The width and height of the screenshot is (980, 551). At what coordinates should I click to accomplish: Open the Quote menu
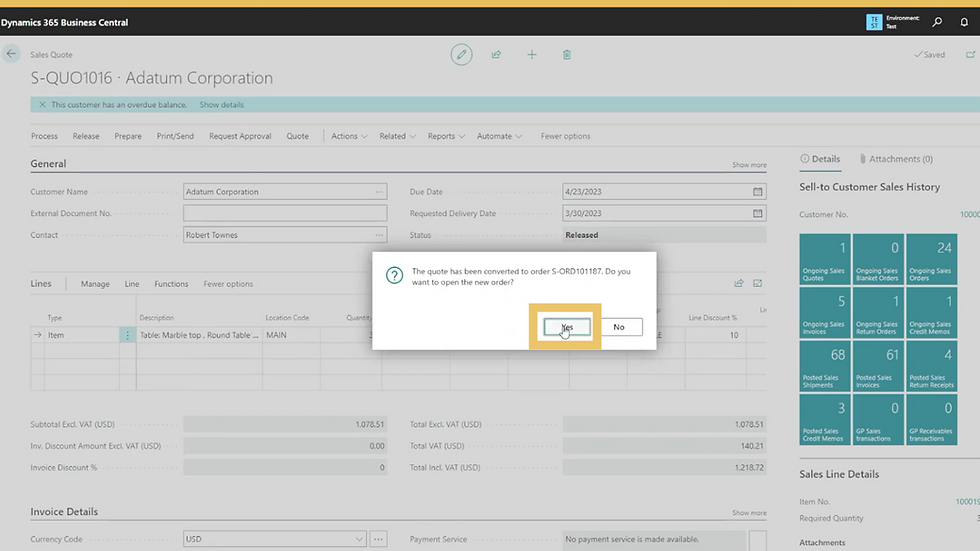tap(298, 136)
